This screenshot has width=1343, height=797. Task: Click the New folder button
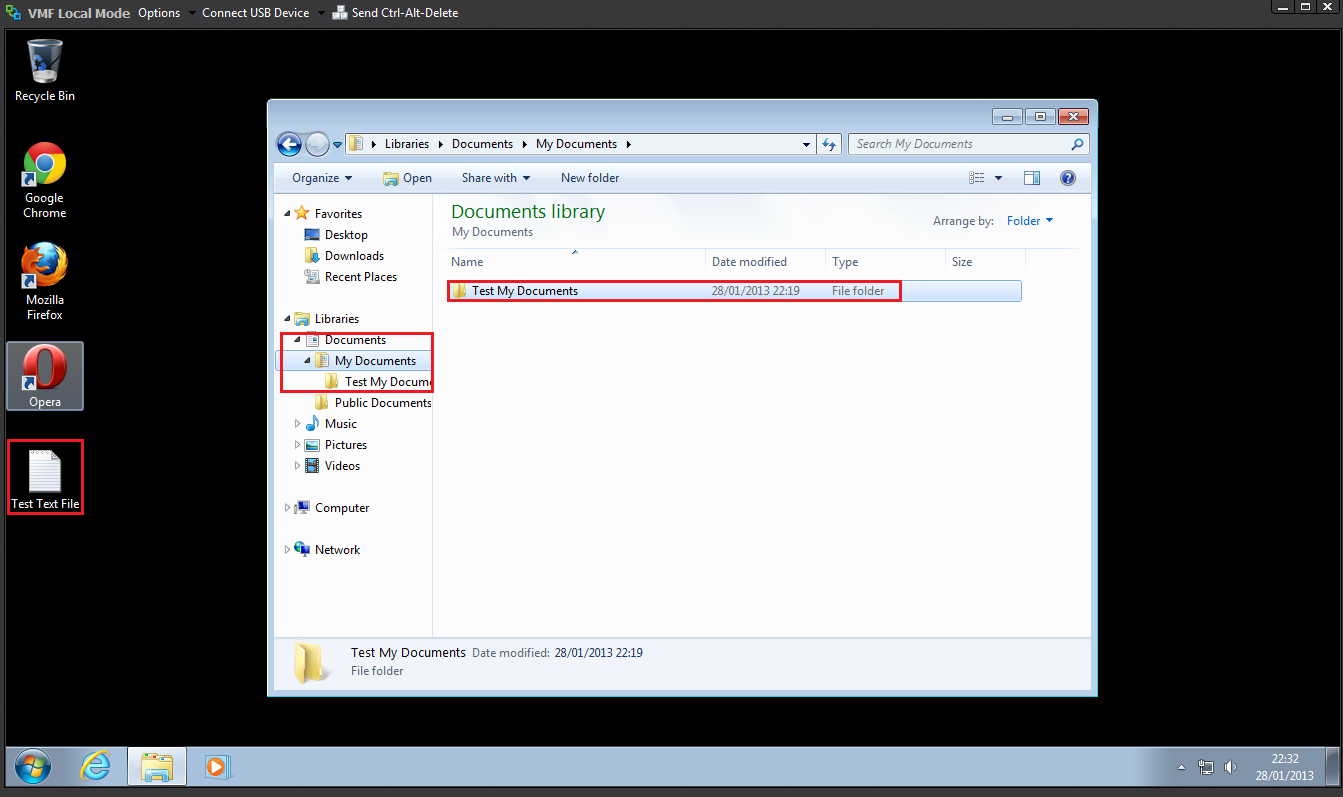coord(590,178)
